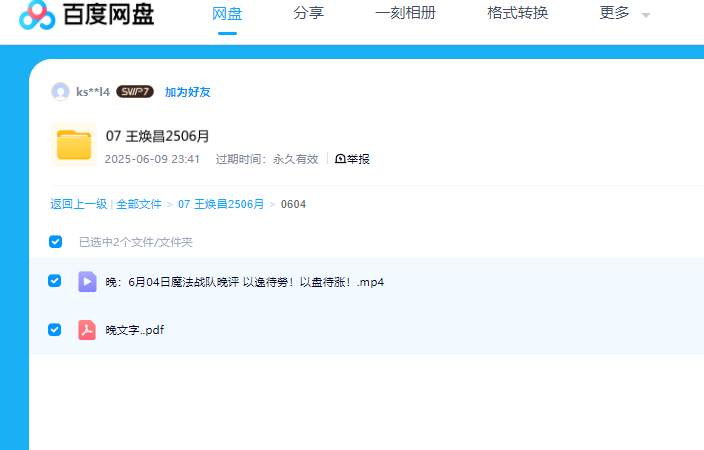
Task: Switch to the 网盘 tab
Action: click(227, 14)
